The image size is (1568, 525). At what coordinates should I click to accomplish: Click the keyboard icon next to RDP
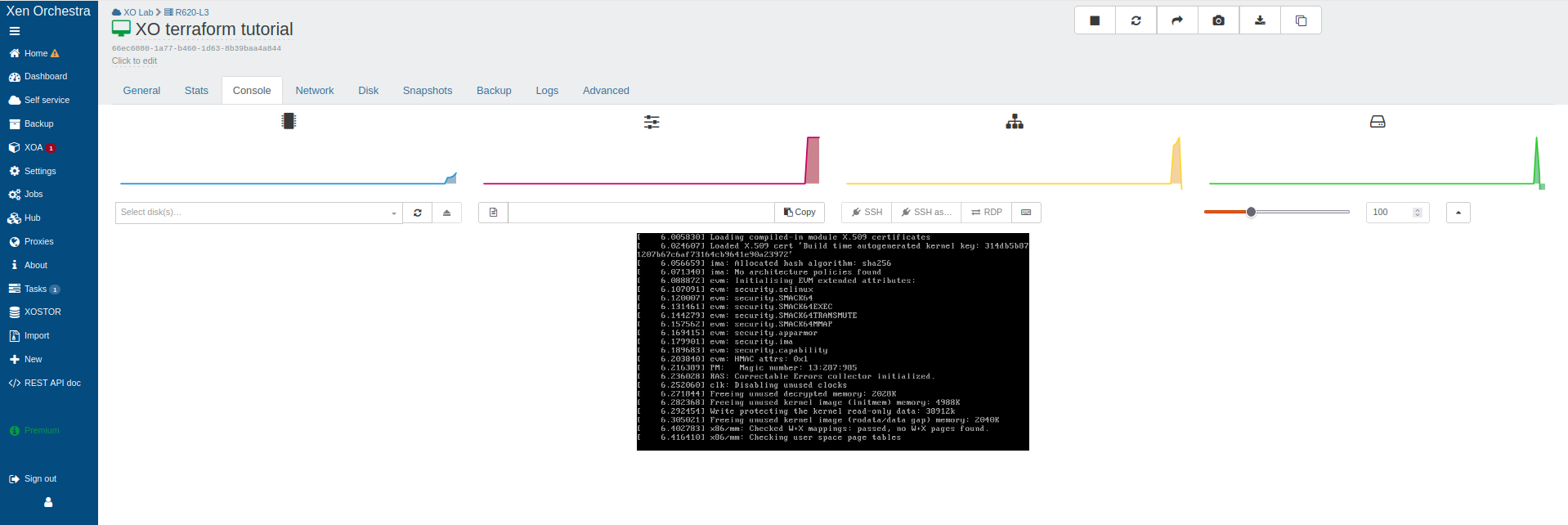[1026, 213]
